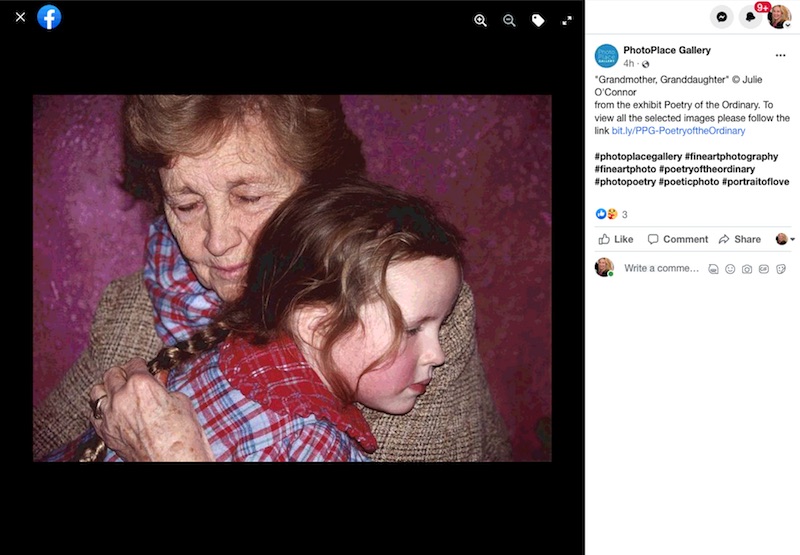Open the bit.ly/PPG-PoetryoftheOrdinary link
This screenshot has width=800, height=555.
coord(678,130)
